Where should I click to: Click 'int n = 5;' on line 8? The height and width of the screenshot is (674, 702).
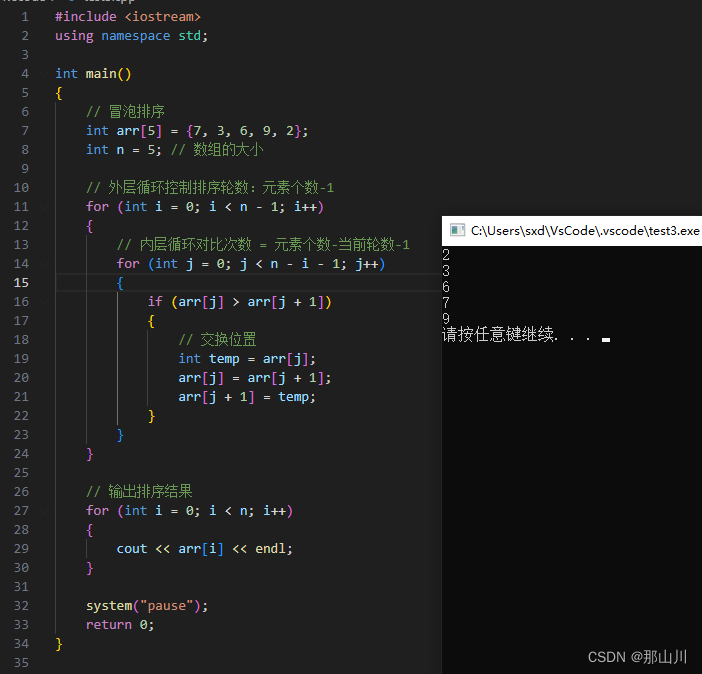coord(124,150)
